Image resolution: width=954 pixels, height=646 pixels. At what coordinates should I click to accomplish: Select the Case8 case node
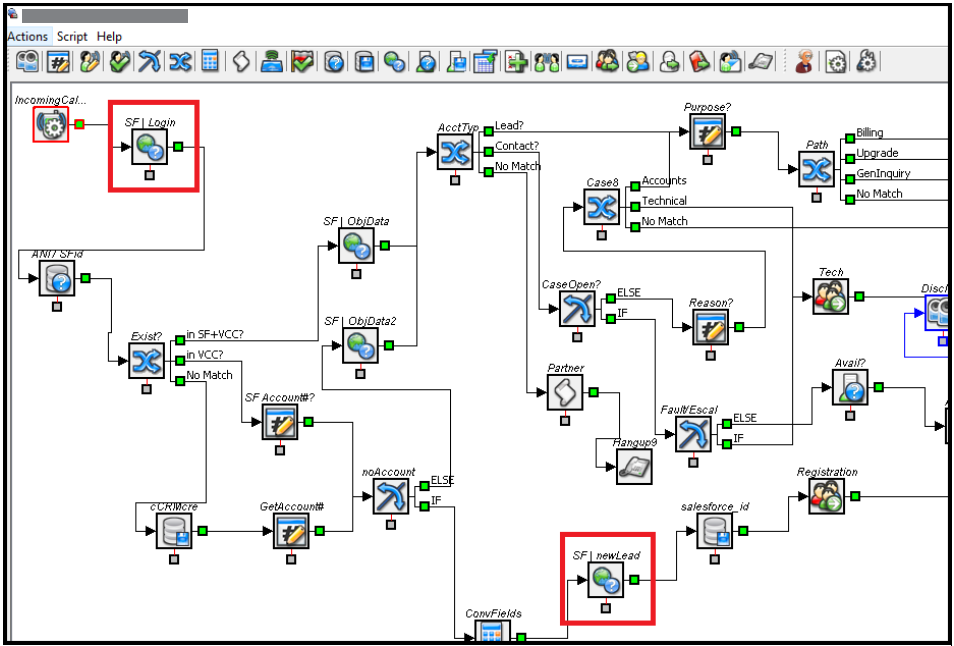pos(602,207)
